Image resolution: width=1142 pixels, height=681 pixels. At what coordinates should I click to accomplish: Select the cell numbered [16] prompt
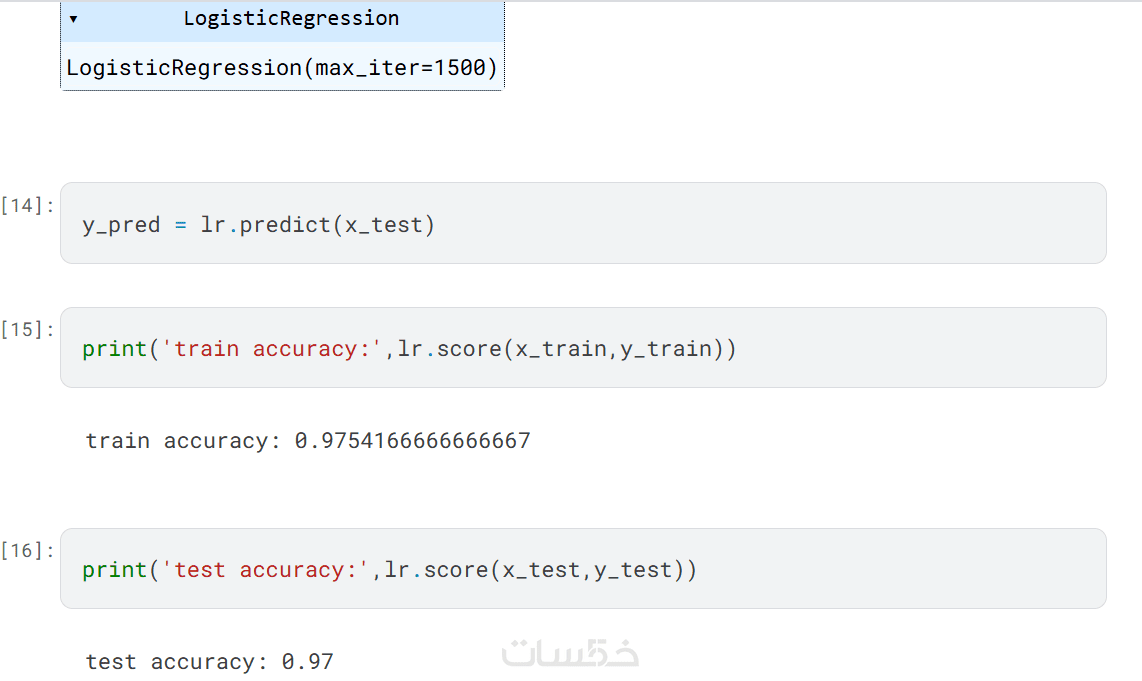[28, 551]
